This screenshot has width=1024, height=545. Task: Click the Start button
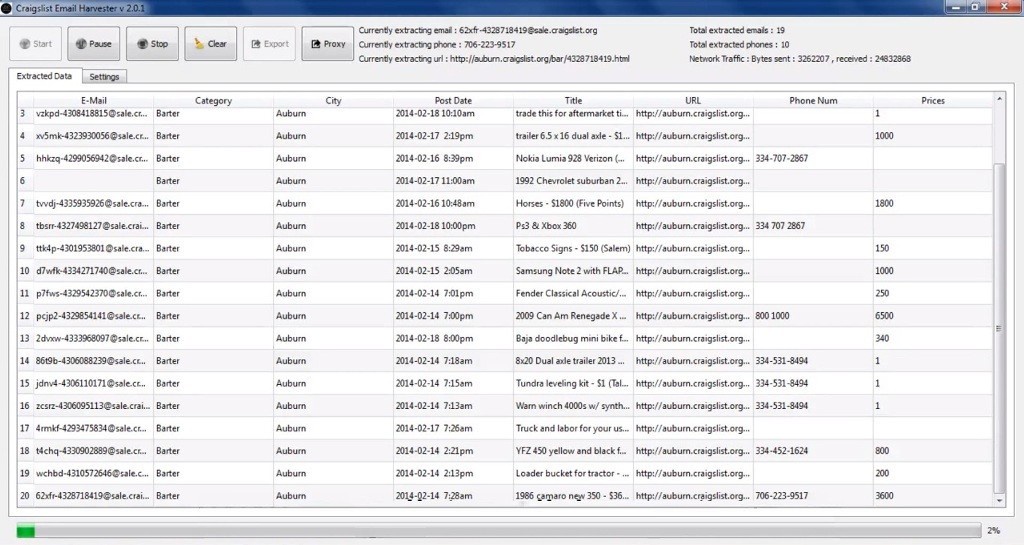[x=35, y=44]
